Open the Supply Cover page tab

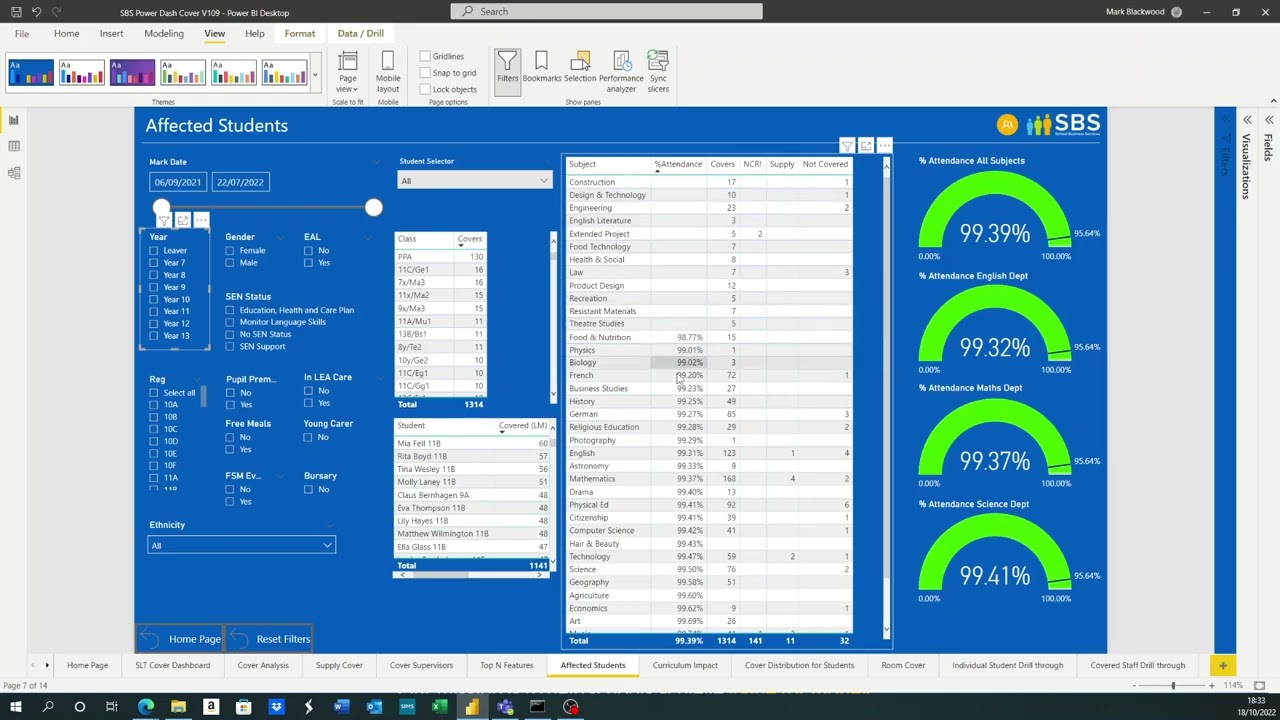click(x=339, y=665)
